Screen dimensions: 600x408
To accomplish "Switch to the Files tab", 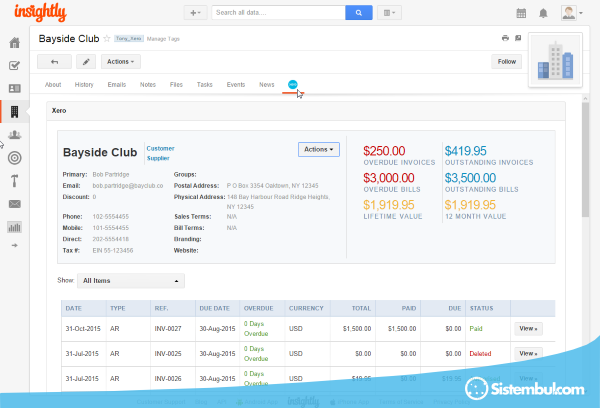I will [x=176, y=85].
